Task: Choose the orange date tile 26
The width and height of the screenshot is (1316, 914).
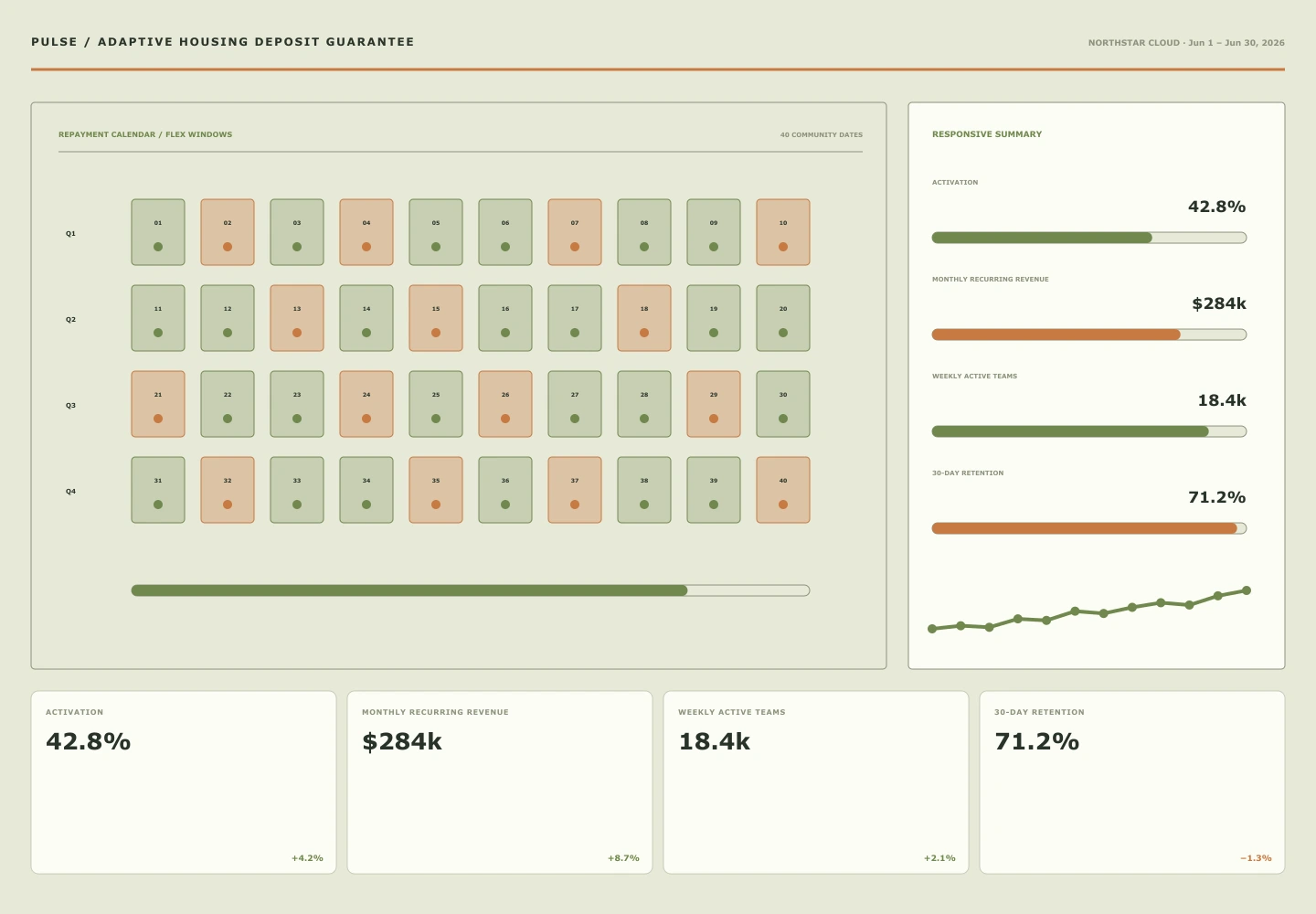Action: tap(505, 404)
